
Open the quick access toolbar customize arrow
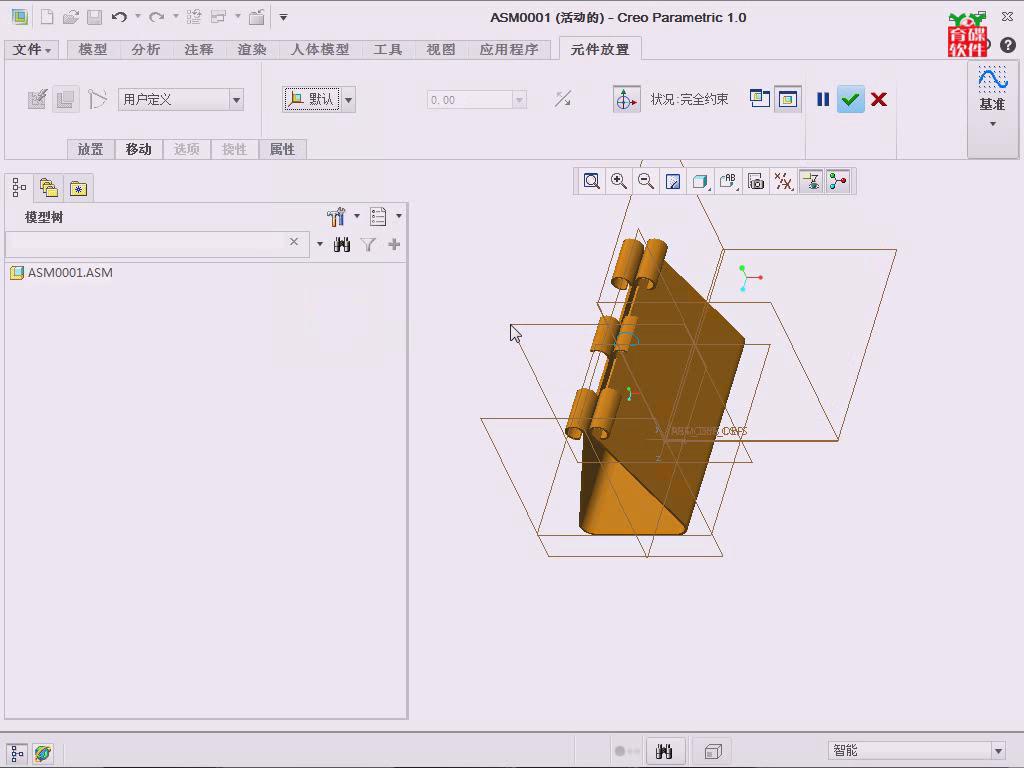click(283, 17)
